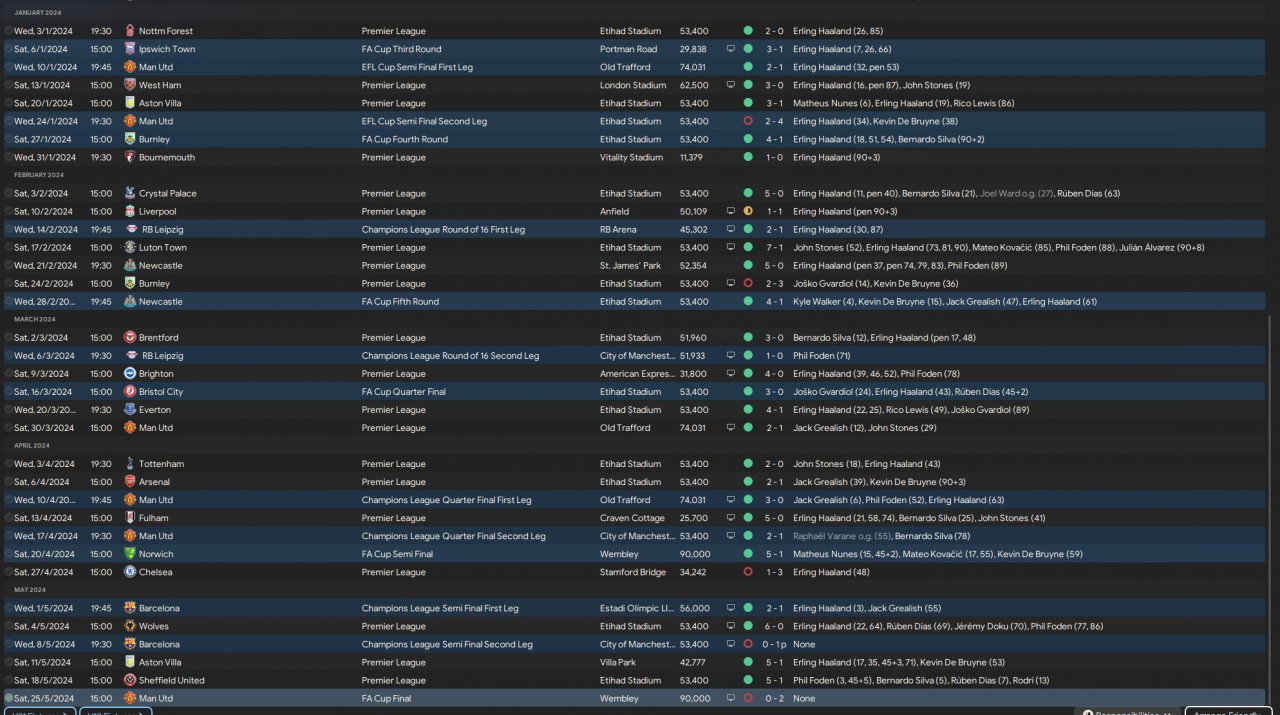Open the 1 - 3 result against Chelsea
1280x715 pixels.
click(774, 572)
